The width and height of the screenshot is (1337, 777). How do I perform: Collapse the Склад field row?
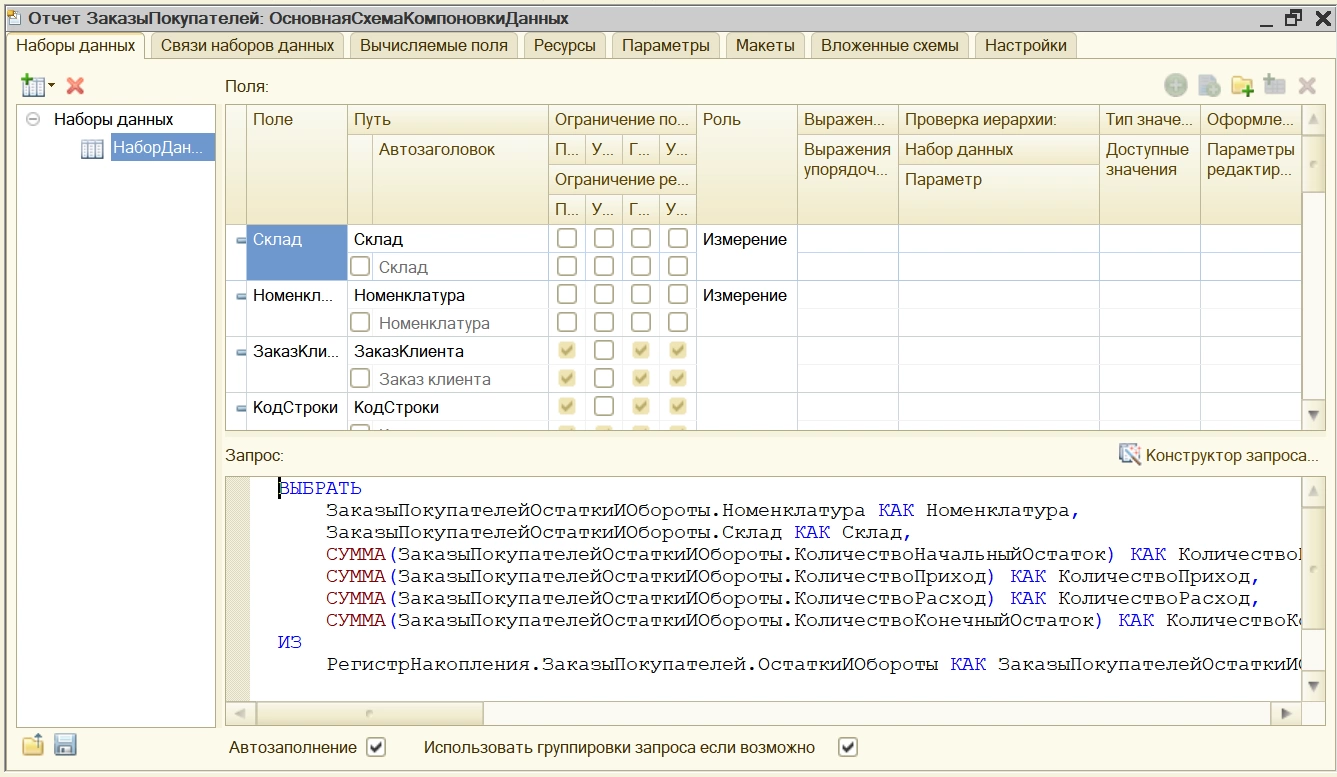(x=241, y=240)
